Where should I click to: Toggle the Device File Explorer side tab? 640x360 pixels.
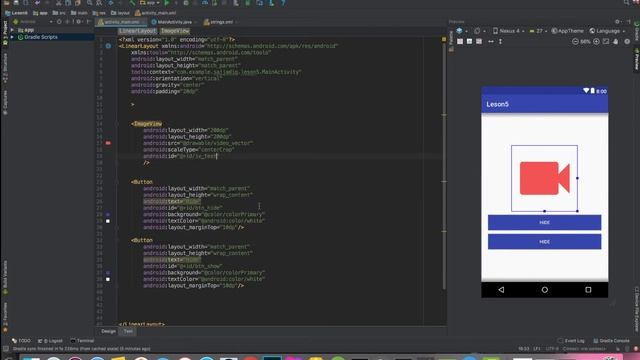click(636, 309)
